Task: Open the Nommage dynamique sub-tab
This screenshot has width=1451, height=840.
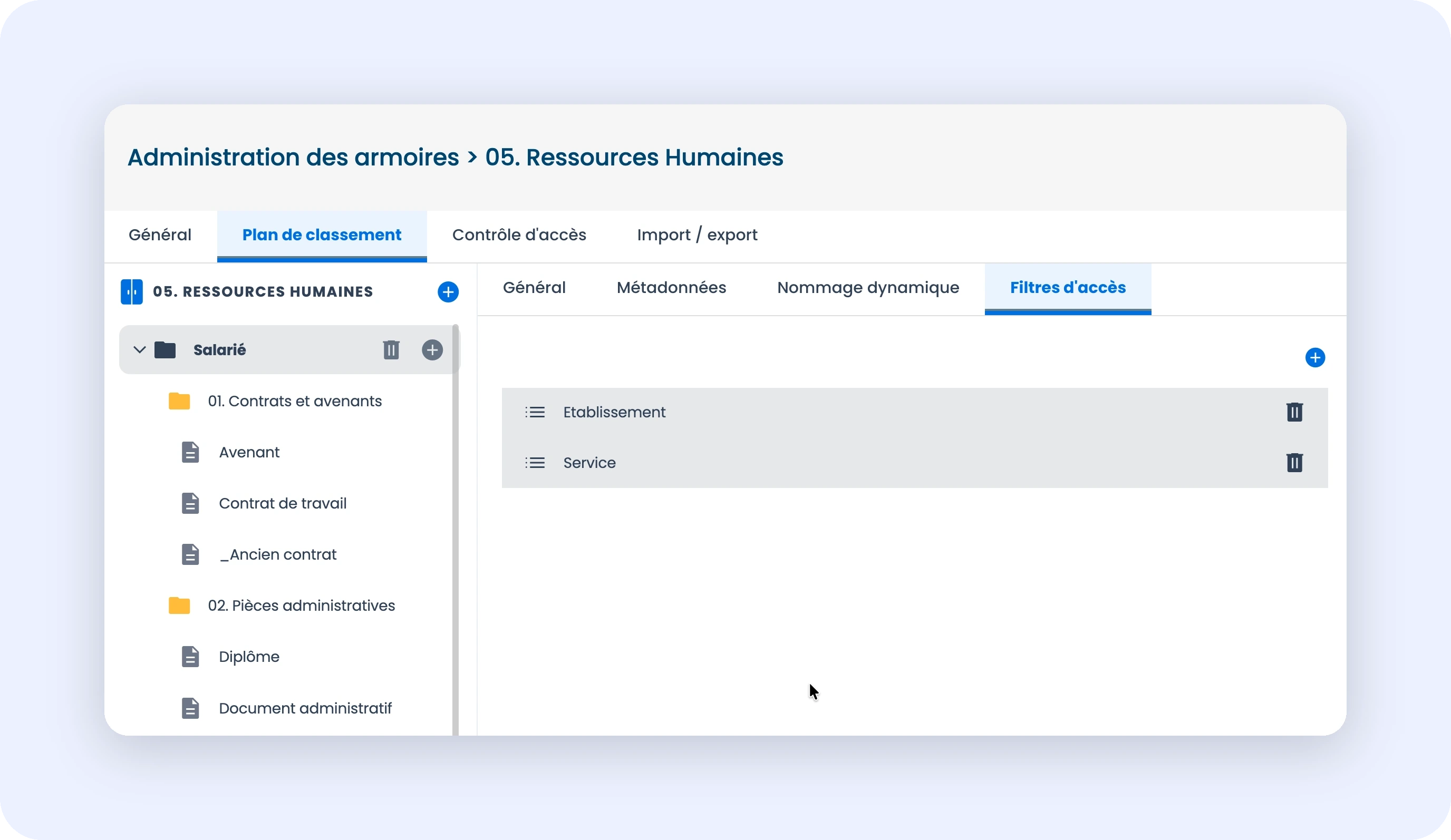Action: click(x=868, y=287)
